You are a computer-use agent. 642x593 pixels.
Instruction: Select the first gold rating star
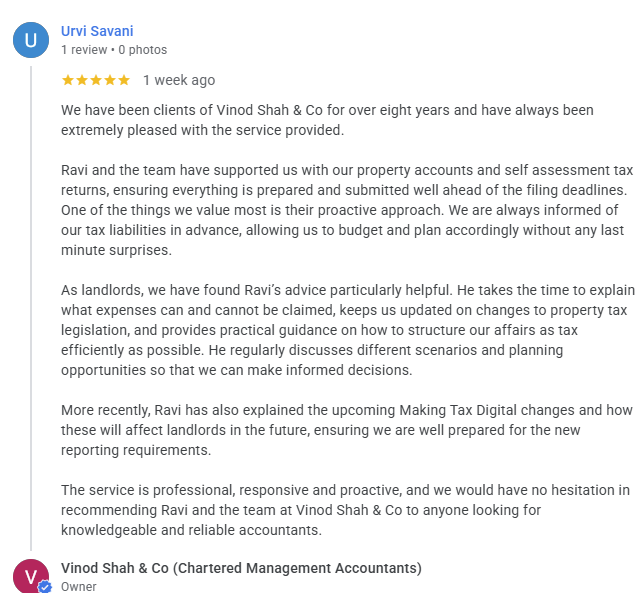pyautogui.click(x=68, y=80)
